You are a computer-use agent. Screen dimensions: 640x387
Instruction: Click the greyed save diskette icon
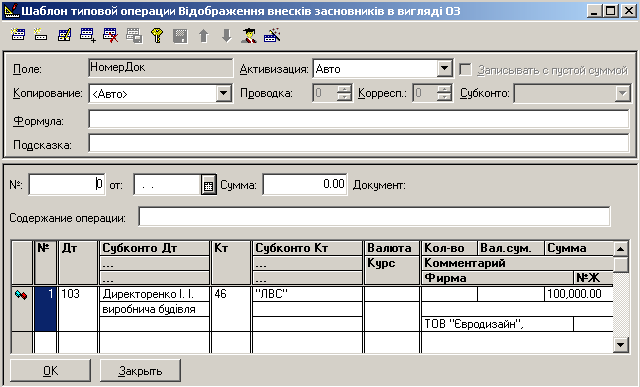point(180,35)
